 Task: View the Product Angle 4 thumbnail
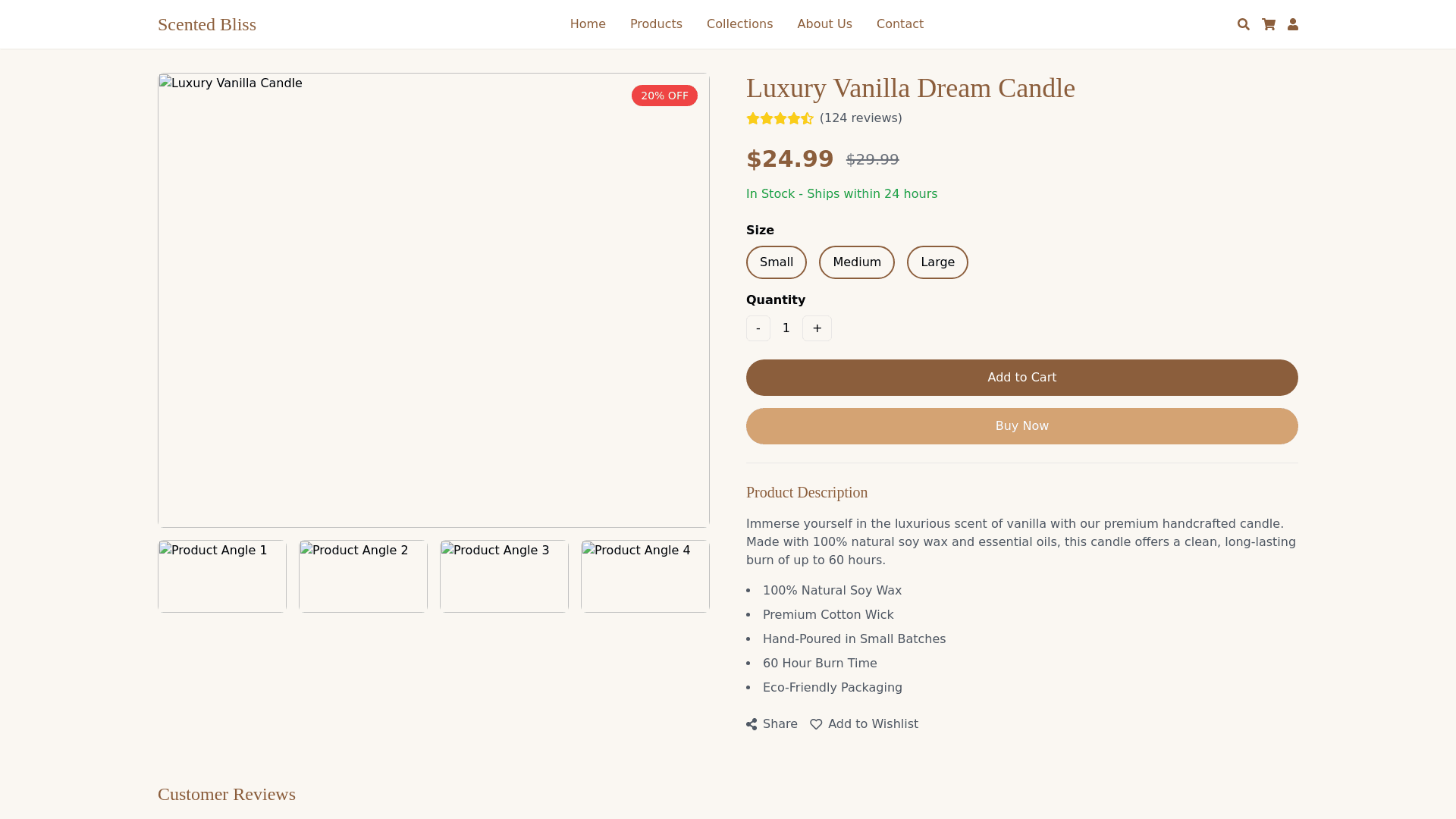(645, 576)
